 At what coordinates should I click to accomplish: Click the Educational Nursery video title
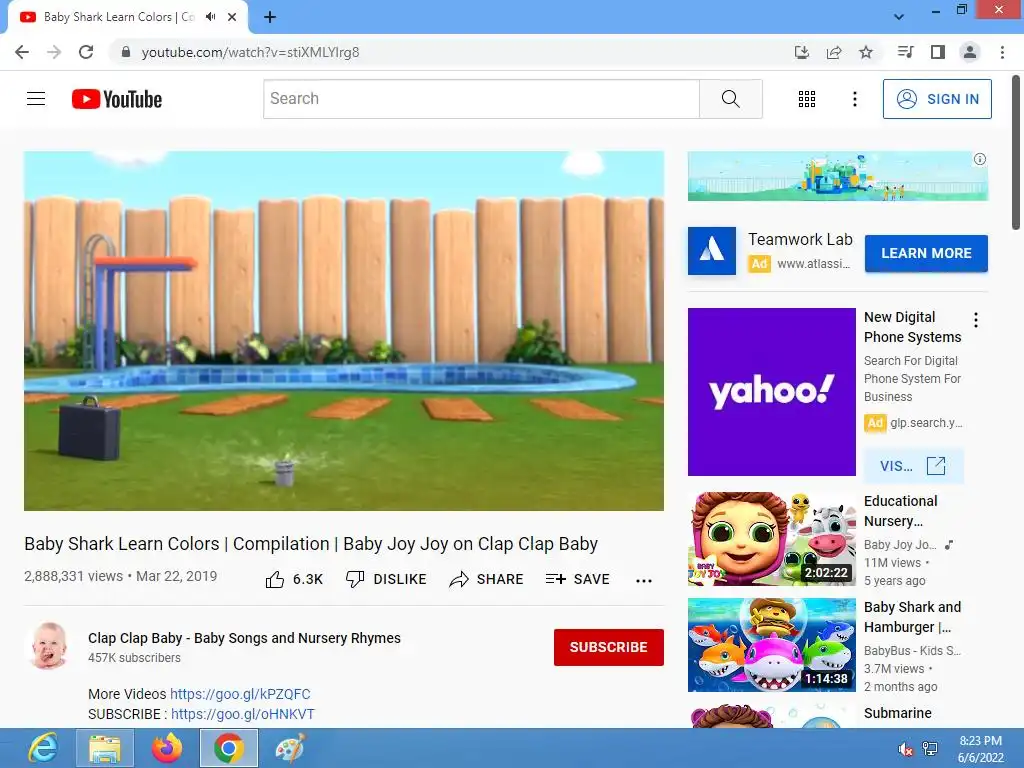pos(901,511)
